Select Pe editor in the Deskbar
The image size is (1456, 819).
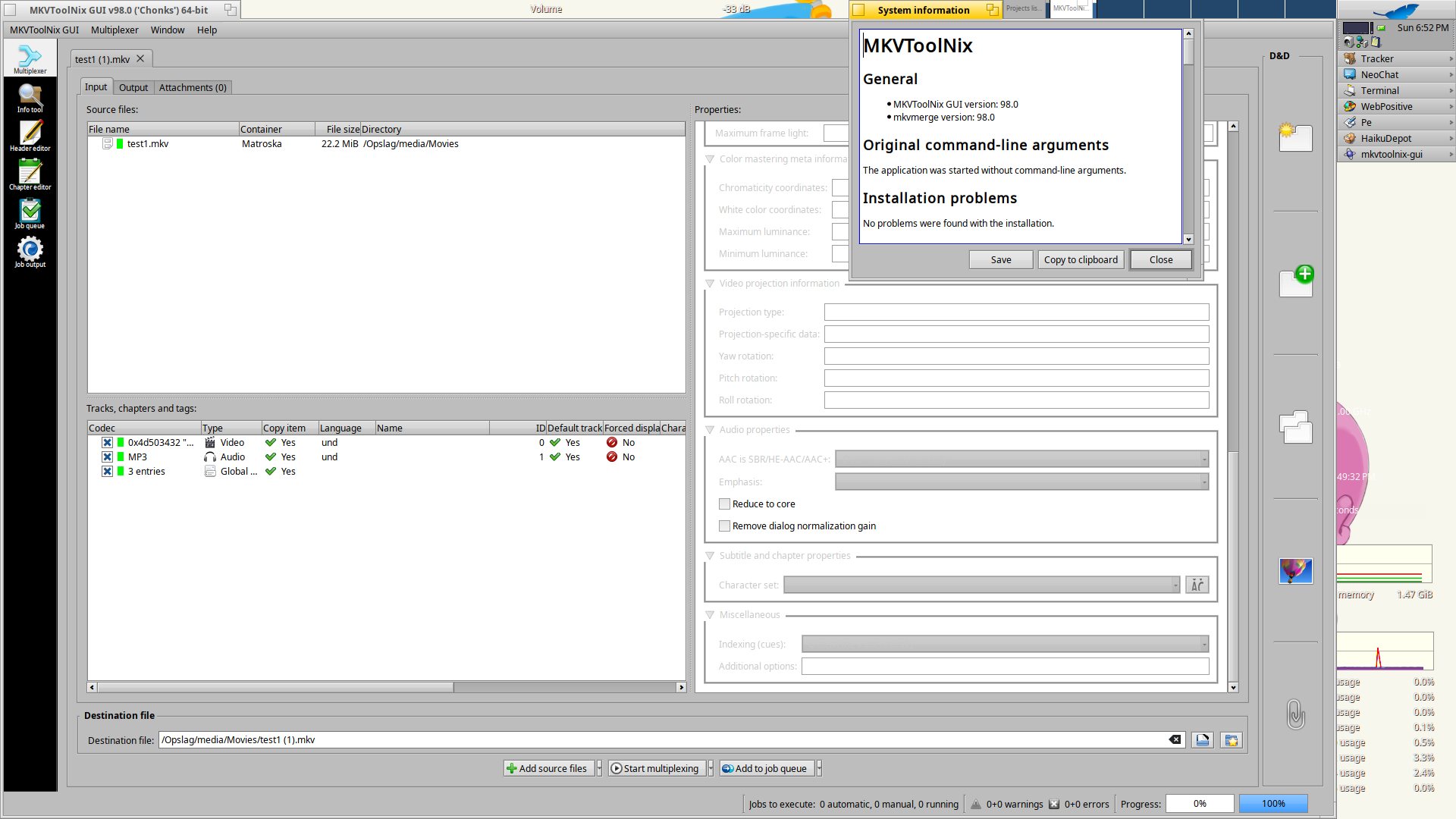1395,122
